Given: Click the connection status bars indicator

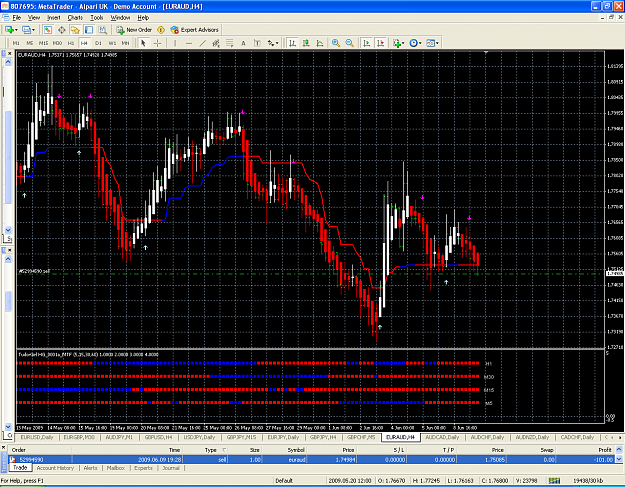Looking at the screenshot, I should 554,481.
